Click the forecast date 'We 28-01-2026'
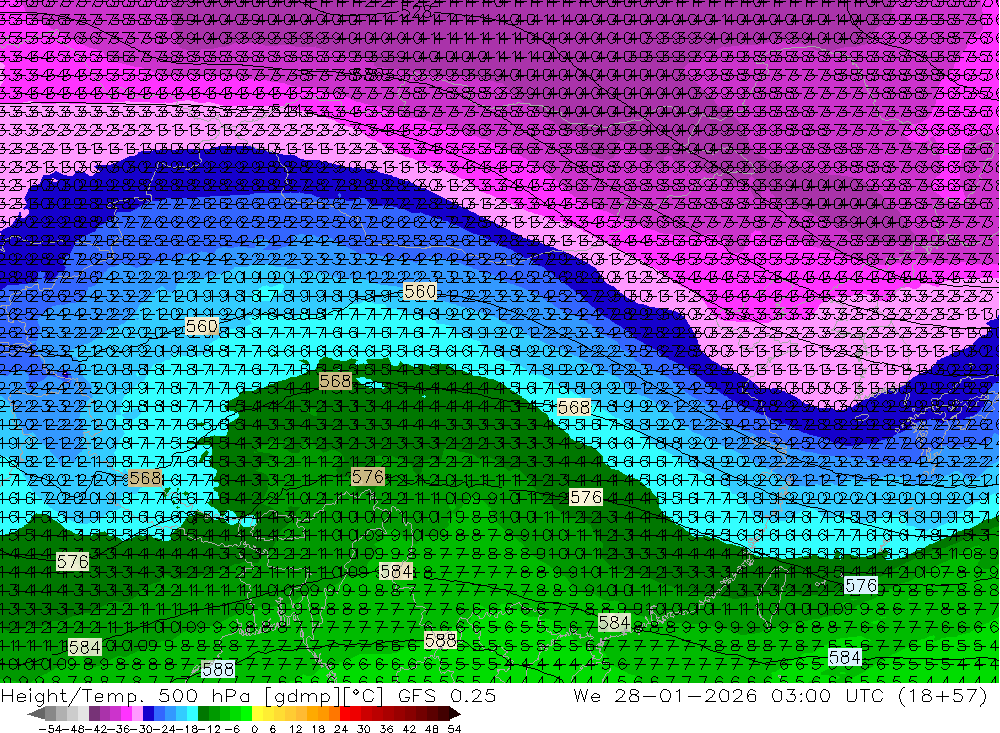This screenshot has width=1000, height=733. point(665,695)
